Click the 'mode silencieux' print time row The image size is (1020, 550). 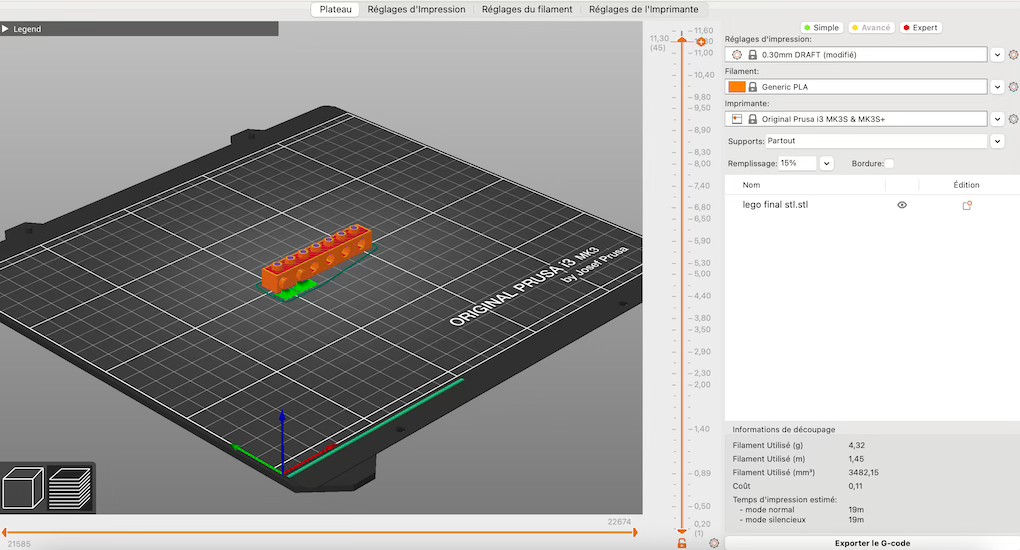click(x=801, y=519)
